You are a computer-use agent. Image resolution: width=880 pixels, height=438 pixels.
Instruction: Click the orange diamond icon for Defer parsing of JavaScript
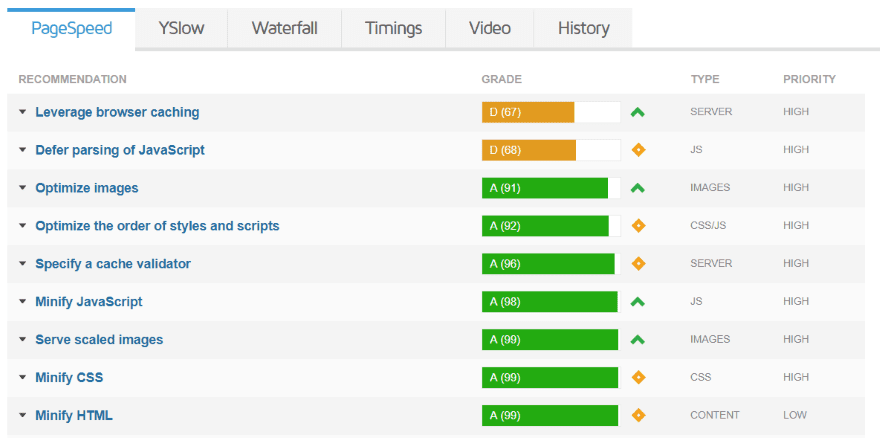click(x=638, y=150)
